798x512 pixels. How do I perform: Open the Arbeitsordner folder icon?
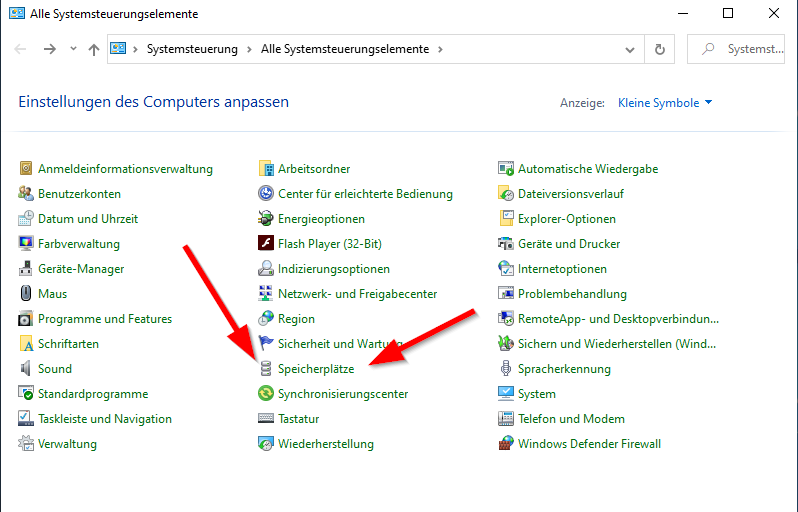[x=266, y=168]
